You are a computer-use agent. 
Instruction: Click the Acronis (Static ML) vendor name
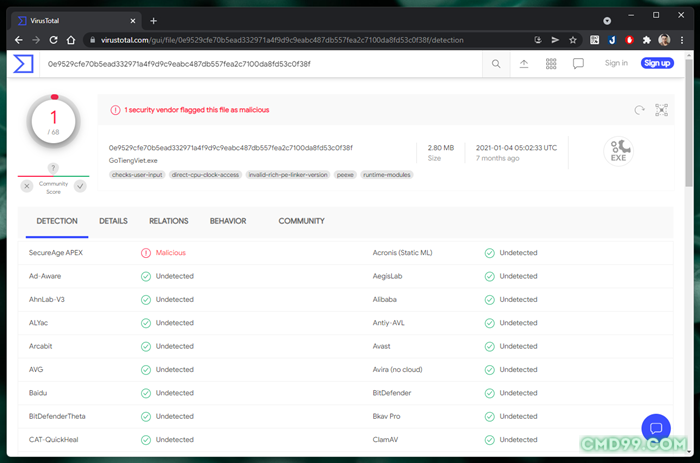click(x=402, y=253)
